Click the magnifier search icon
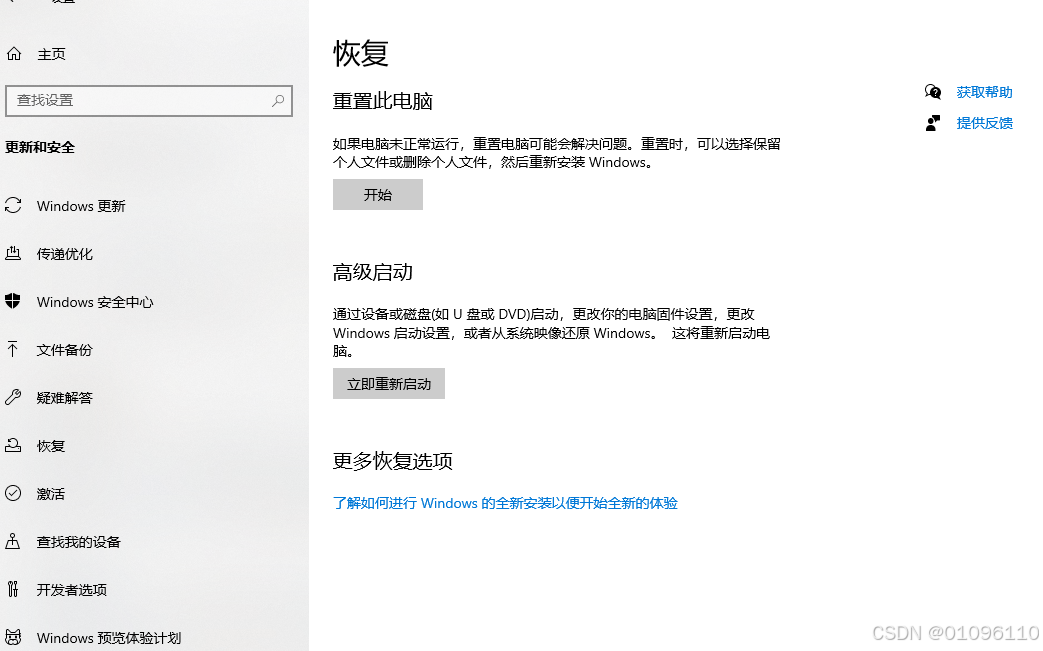Viewport: 1043px width, 651px height. point(278,100)
